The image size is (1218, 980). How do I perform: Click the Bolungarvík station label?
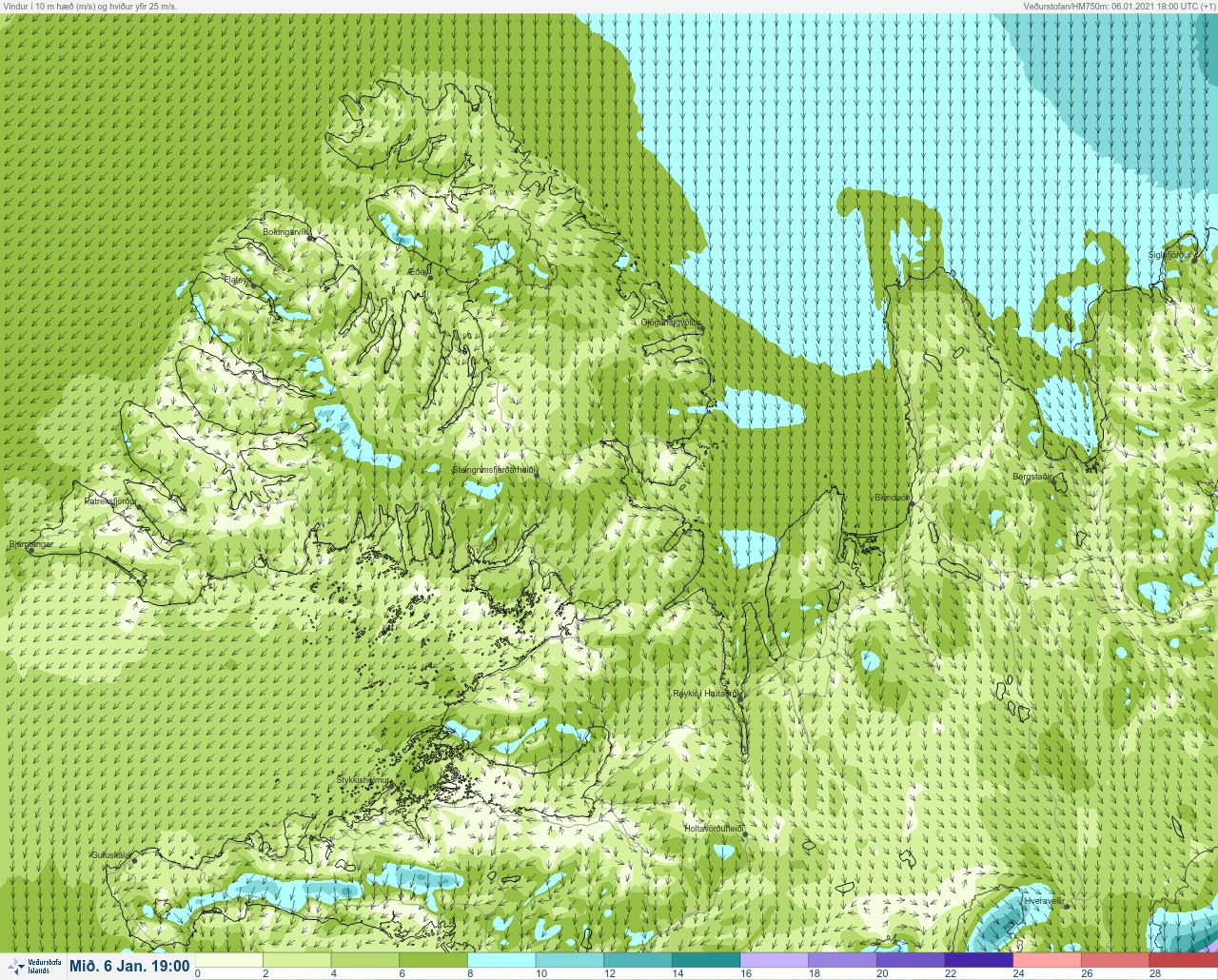[x=286, y=232]
